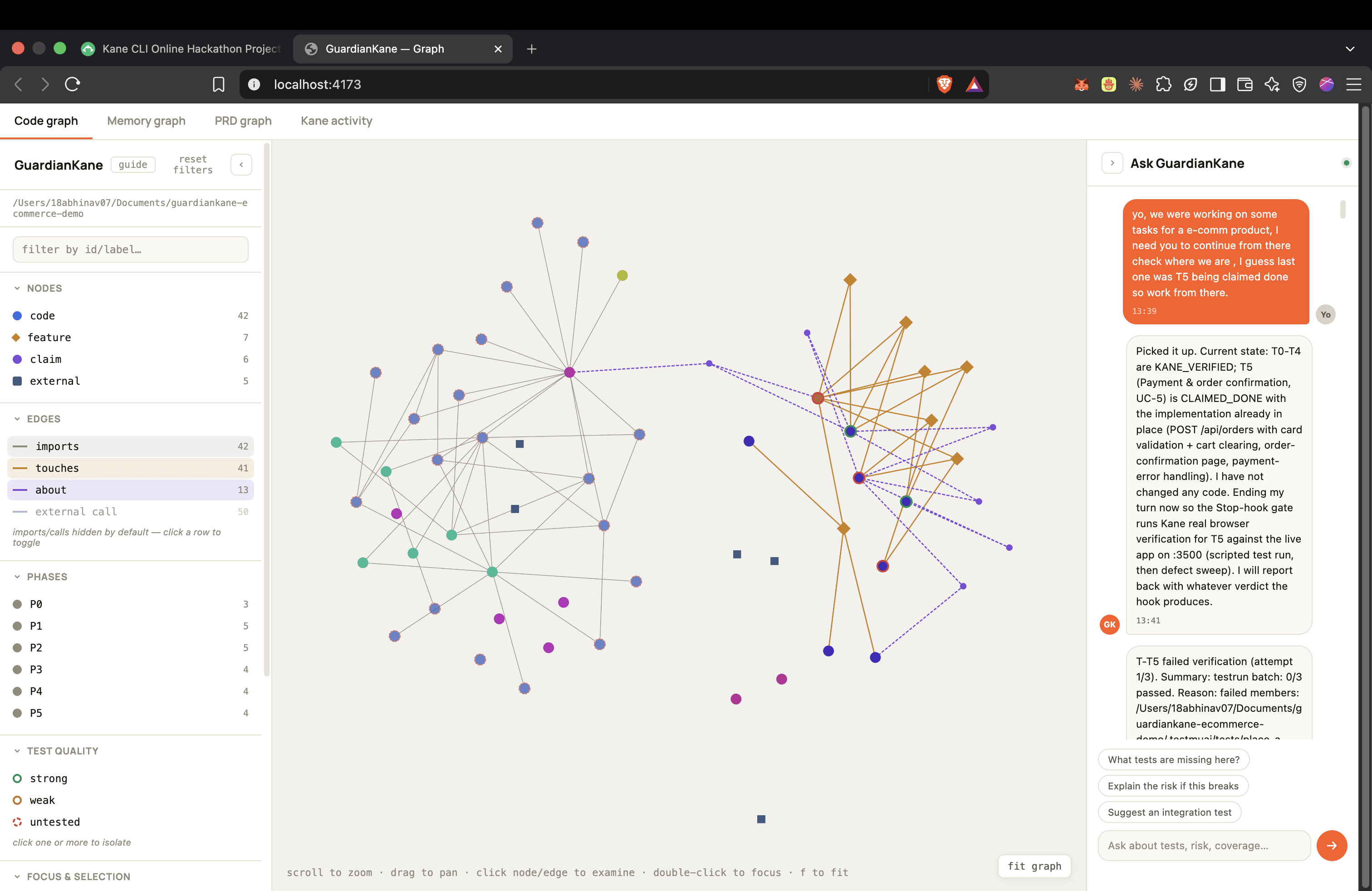Toggle the external node type filter
This screenshot has width=1372, height=891.
[130, 381]
